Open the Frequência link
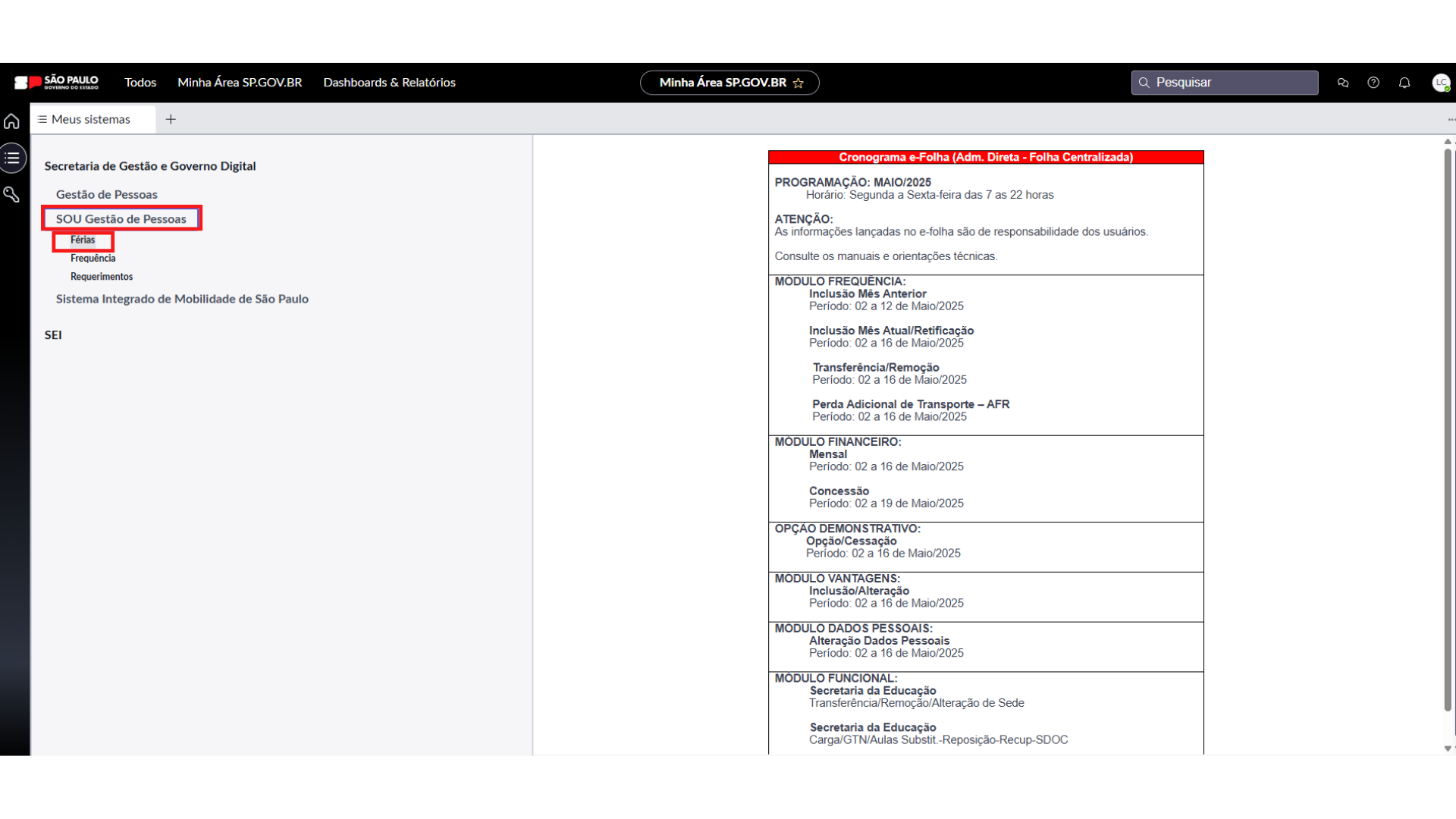Screen dimensions: 1456x819 pos(93,259)
